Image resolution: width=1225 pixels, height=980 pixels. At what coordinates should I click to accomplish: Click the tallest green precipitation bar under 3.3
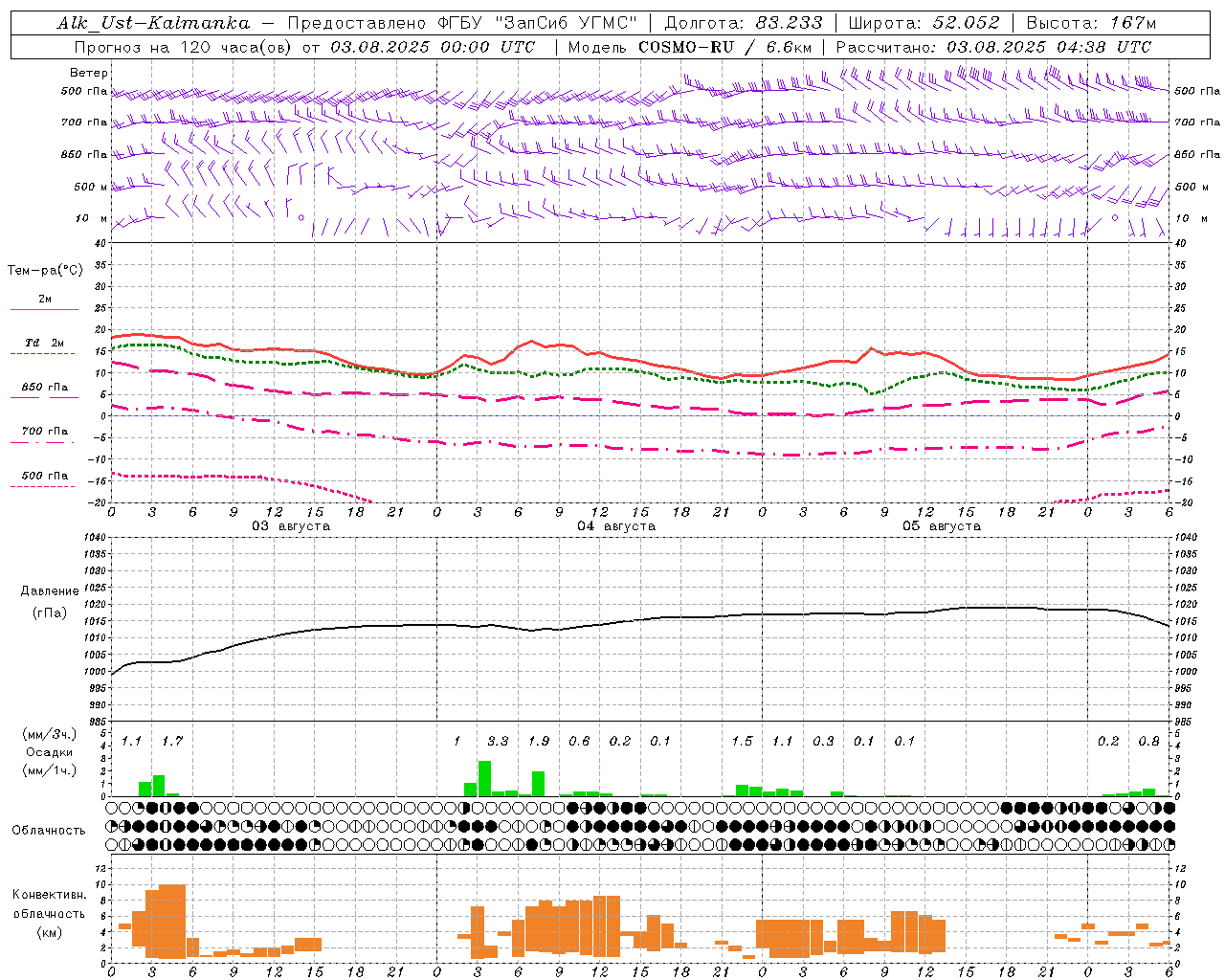[x=484, y=779]
